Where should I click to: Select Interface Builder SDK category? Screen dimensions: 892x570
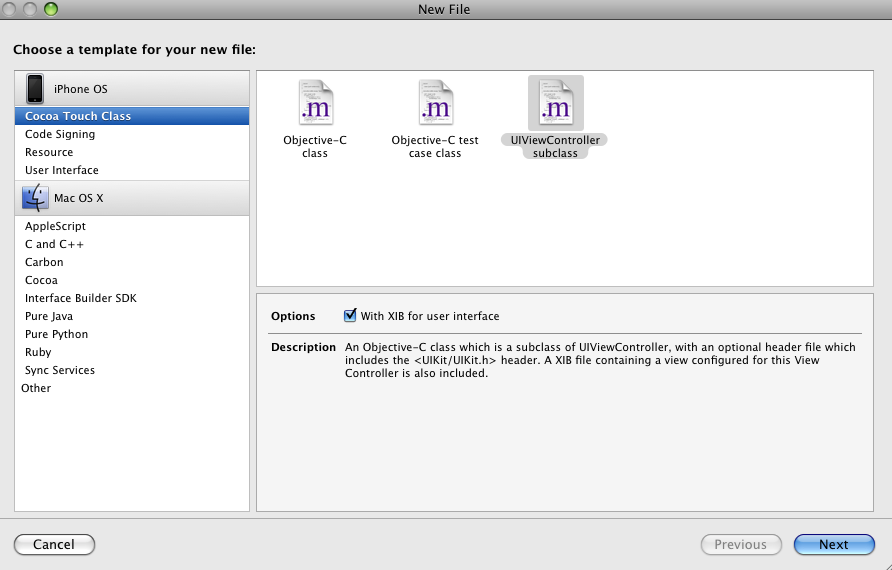132,298
